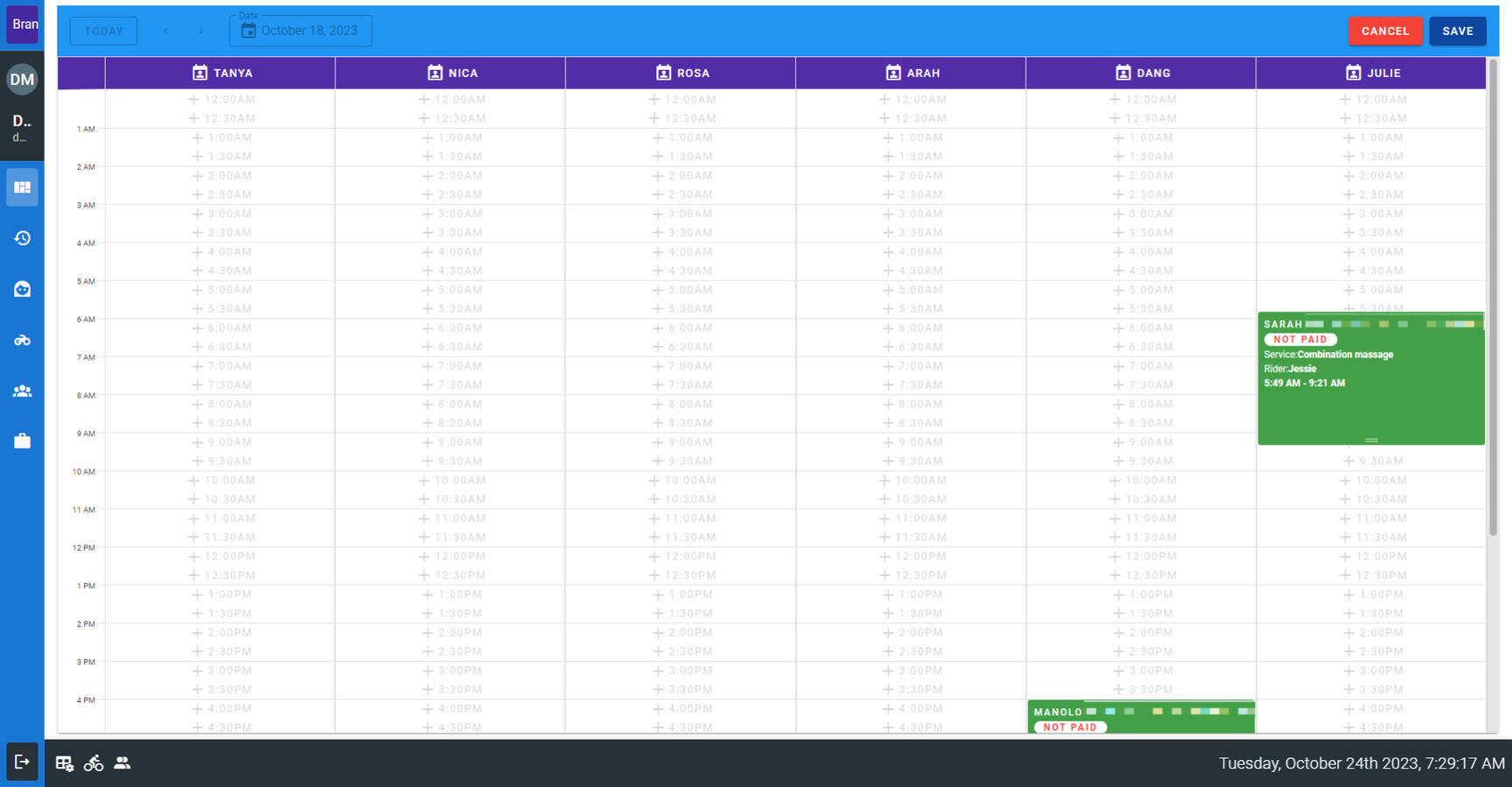
Task: Click the briefcase icon in sidebar
Action: coord(22,441)
